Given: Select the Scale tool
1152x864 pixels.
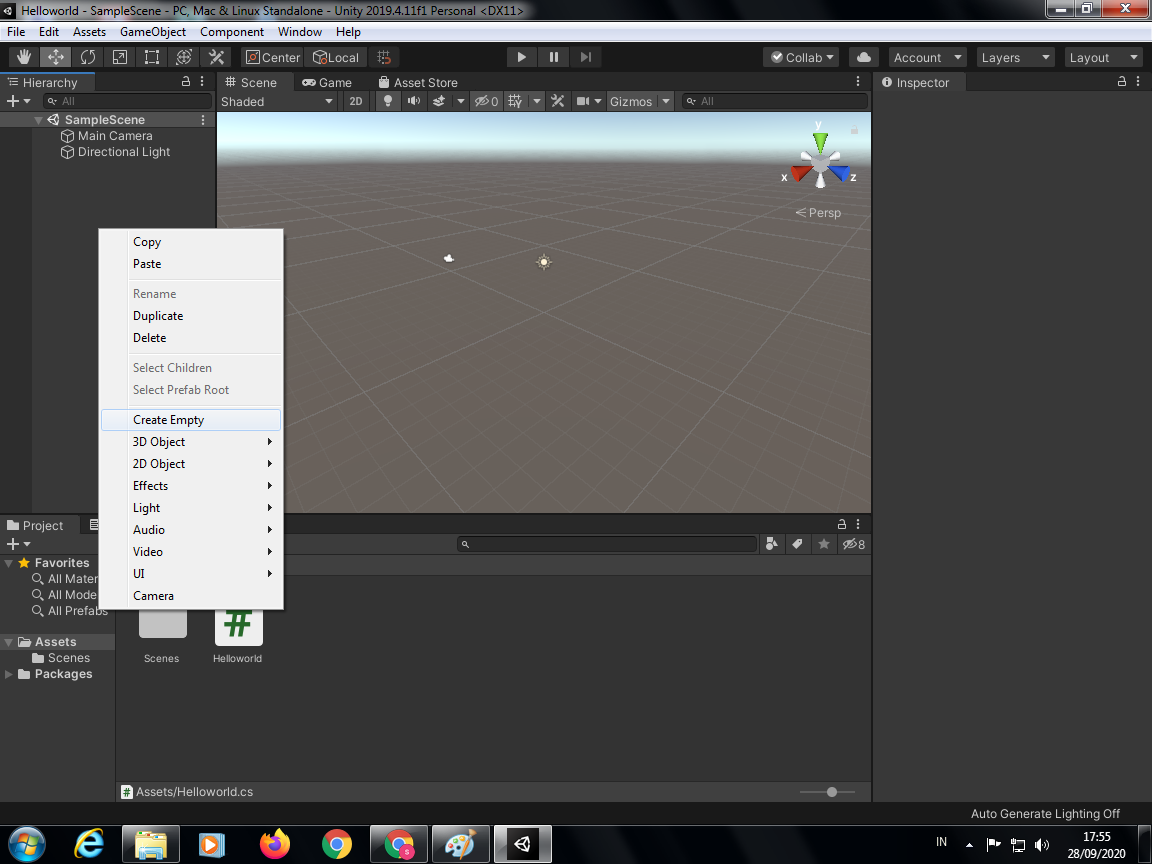Looking at the screenshot, I should (120, 57).
